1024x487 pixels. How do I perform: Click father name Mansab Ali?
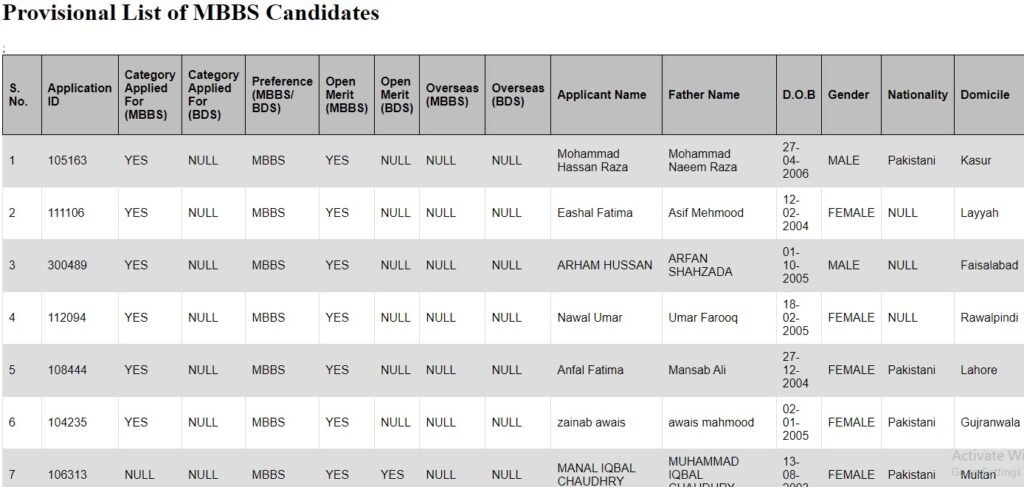697,370
